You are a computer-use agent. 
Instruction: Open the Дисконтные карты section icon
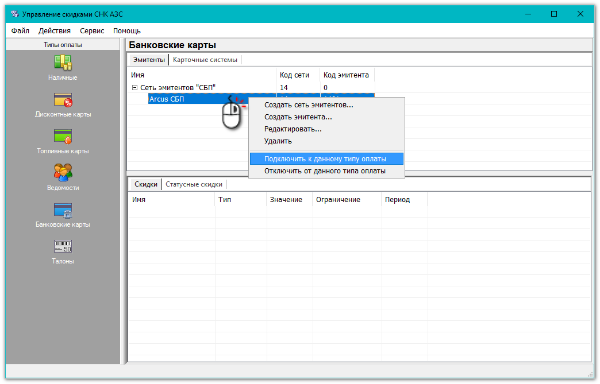coord(63,100)
